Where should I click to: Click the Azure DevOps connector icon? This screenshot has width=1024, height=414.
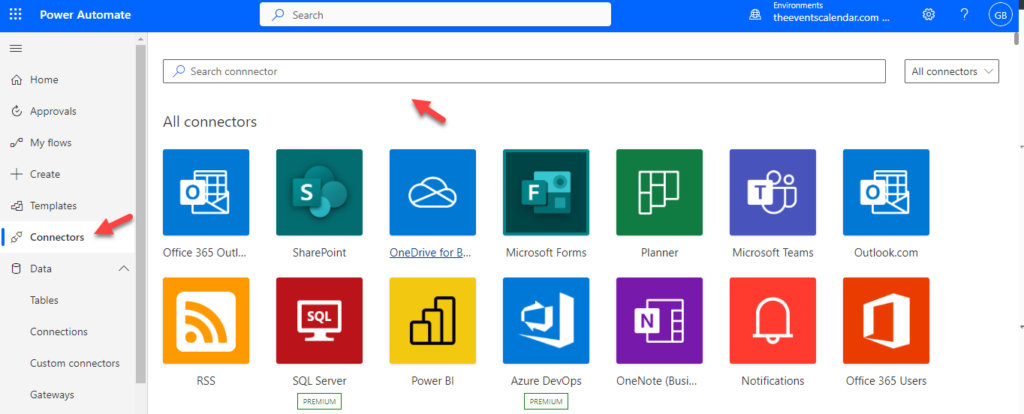(546, 320)
